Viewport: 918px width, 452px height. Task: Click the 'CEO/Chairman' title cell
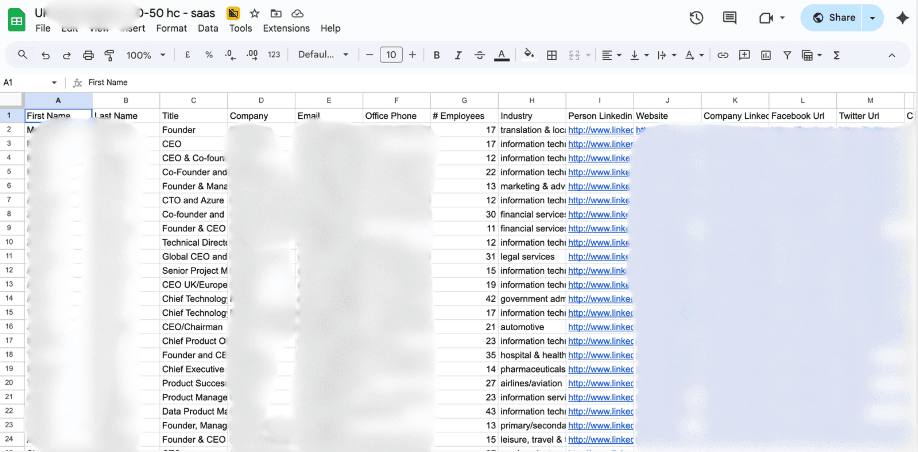point(194,327)
